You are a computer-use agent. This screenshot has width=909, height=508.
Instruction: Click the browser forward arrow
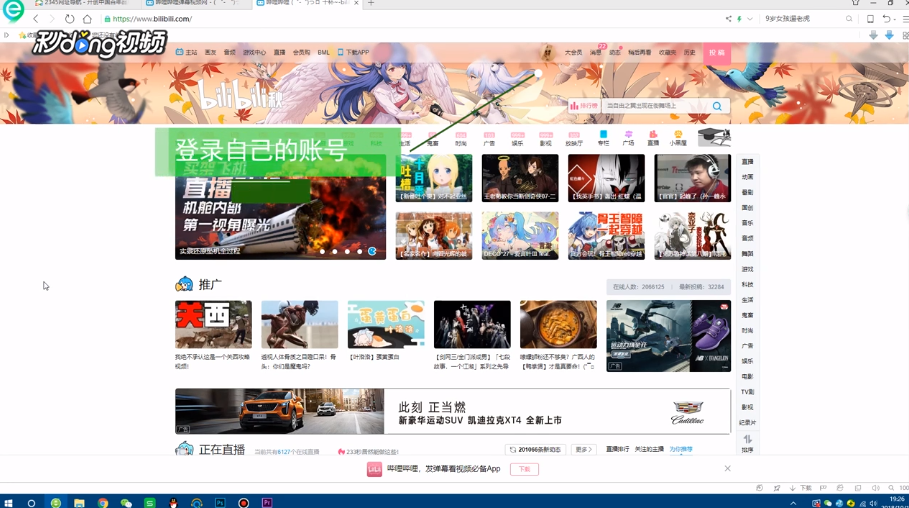pos(52,19)
